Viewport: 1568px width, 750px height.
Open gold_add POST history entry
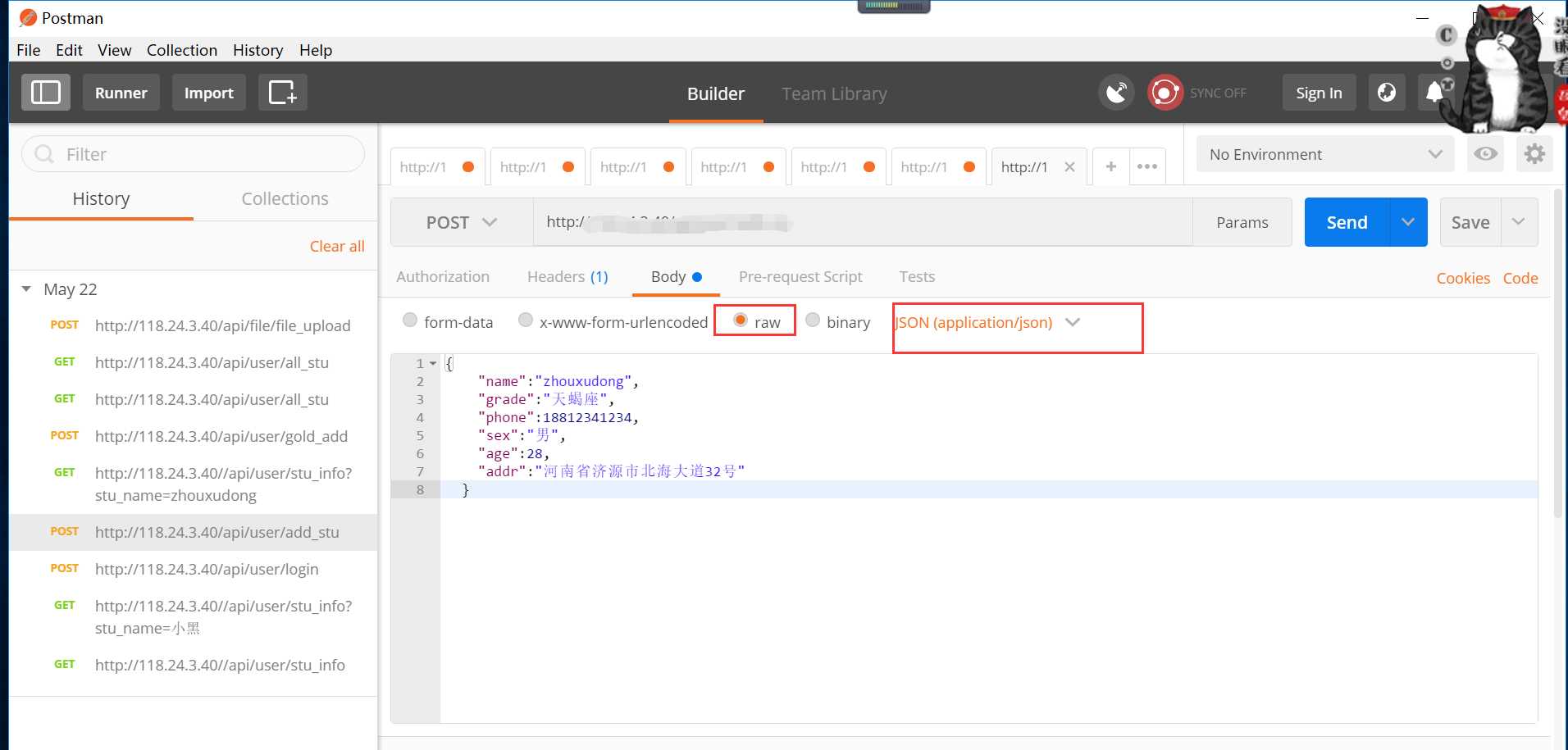click(194, 436)
